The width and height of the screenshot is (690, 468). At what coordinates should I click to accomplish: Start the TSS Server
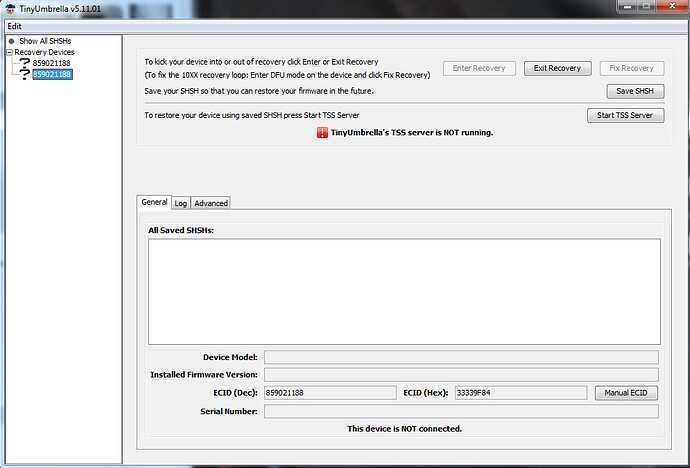tap(625, 115)
